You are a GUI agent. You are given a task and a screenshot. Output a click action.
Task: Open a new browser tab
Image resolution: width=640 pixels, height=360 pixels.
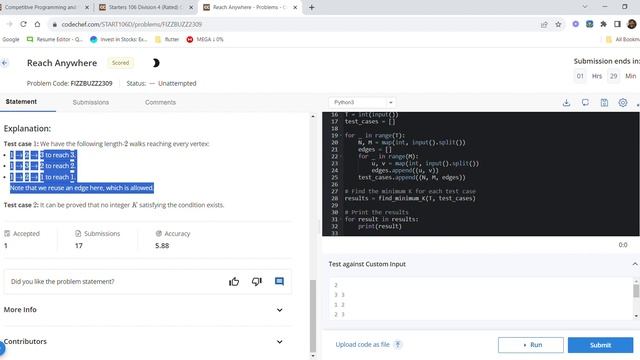(311, 7)
